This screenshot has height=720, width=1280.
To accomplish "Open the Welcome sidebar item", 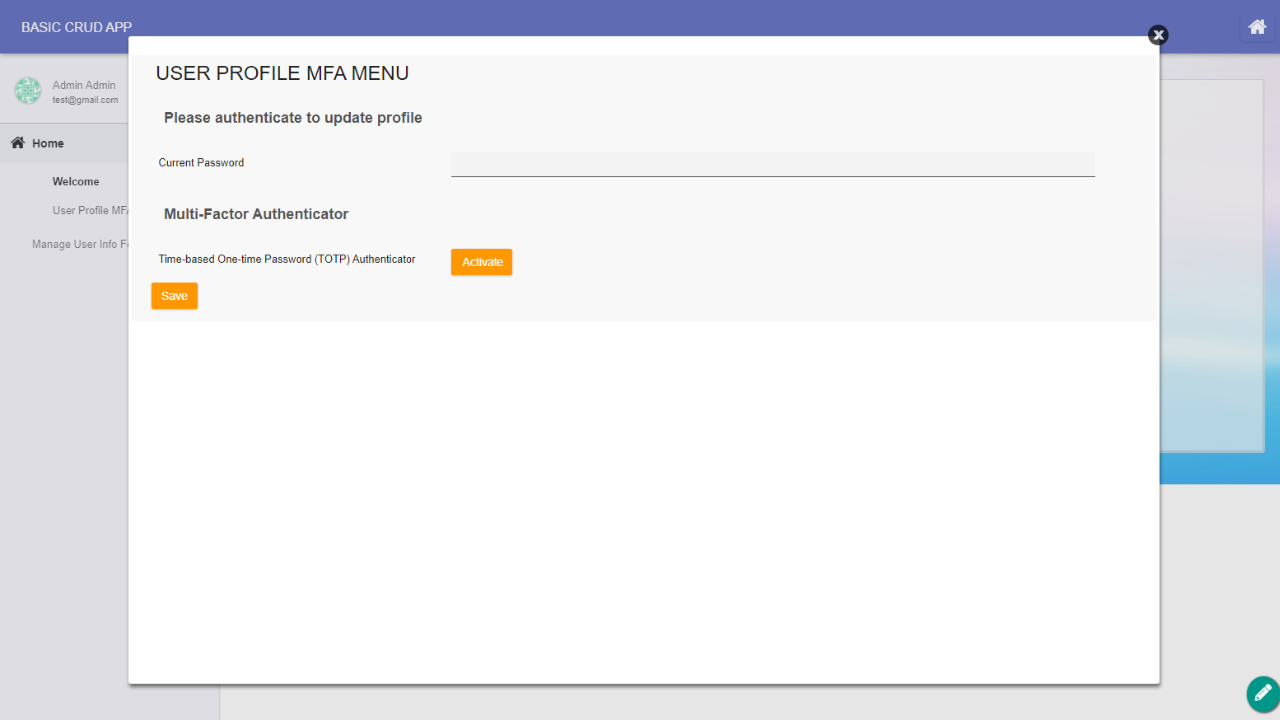I will pyautogui.click(x=76, y=182).
